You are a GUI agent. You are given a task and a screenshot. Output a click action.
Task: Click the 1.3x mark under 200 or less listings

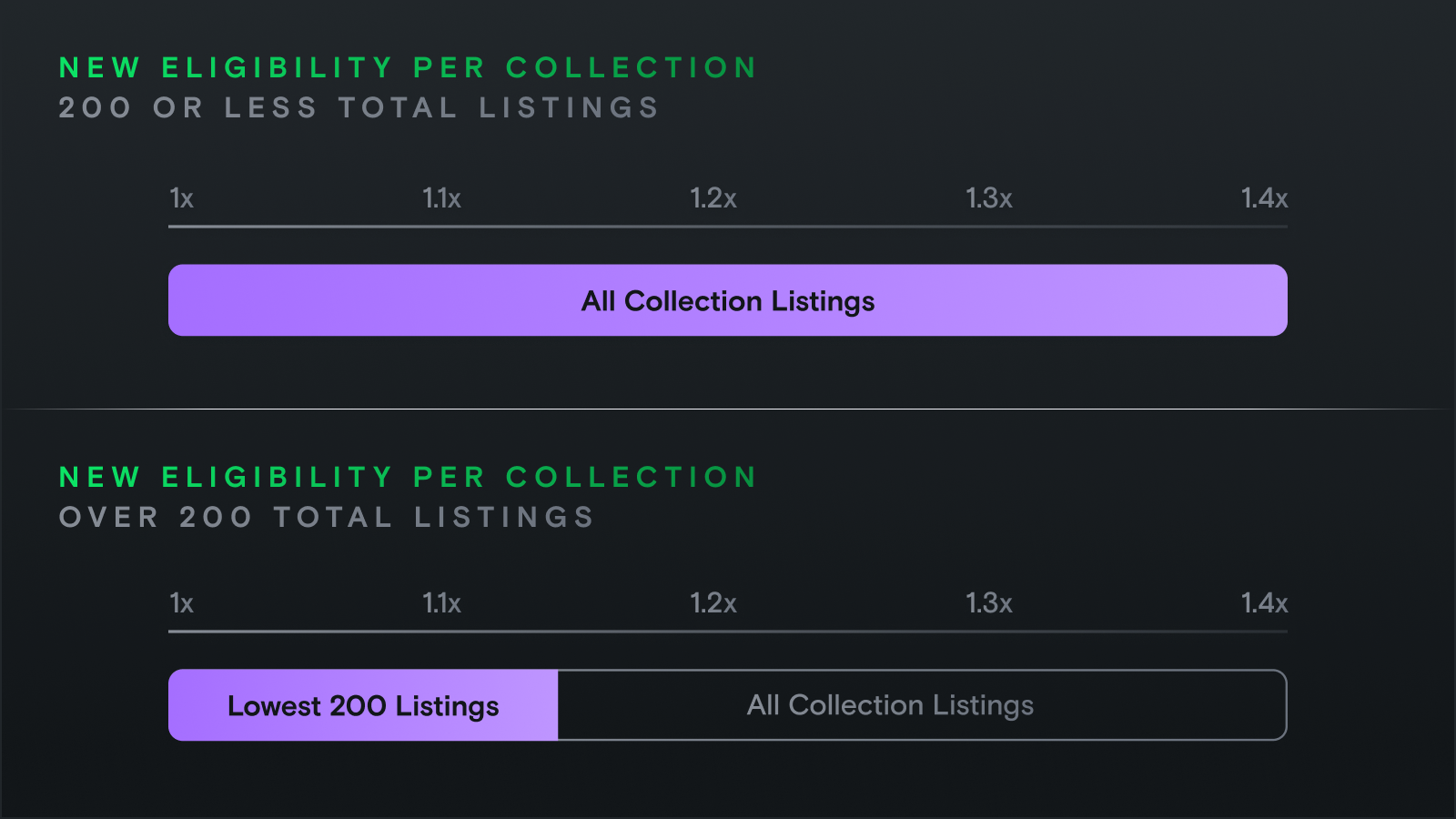[x=988, y=198]
